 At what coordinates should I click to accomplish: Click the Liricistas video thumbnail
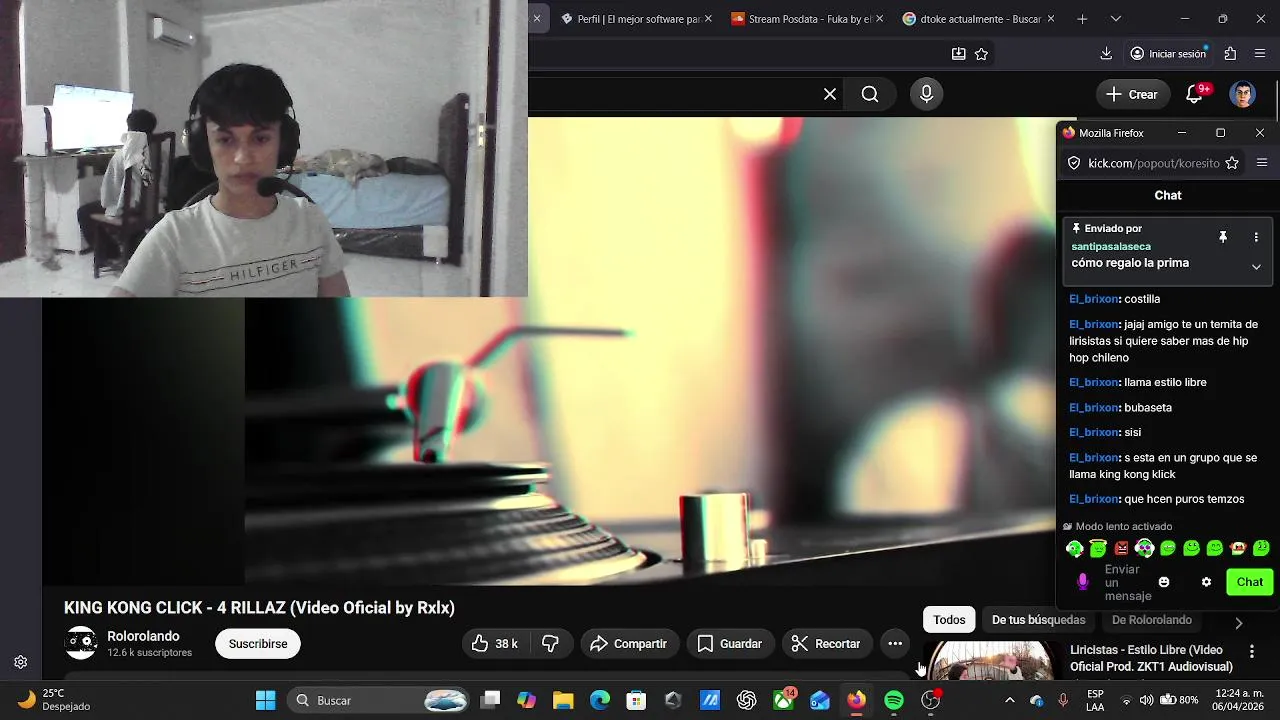992,661
